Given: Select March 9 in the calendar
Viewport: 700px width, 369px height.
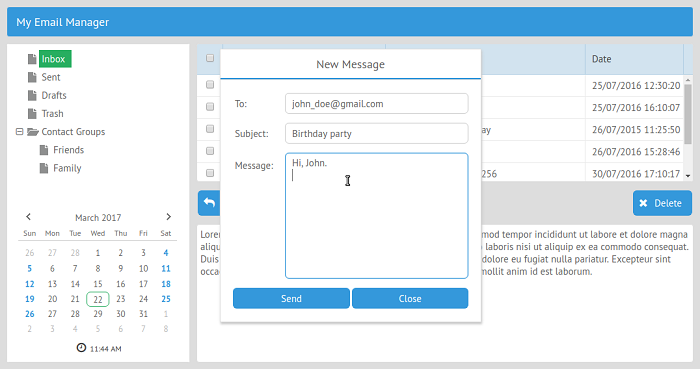Looking at the screenshot, I should pos(121,269).
